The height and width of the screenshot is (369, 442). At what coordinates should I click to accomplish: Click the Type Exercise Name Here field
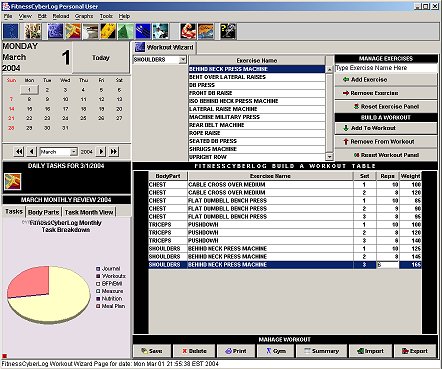tap(386, 68)
